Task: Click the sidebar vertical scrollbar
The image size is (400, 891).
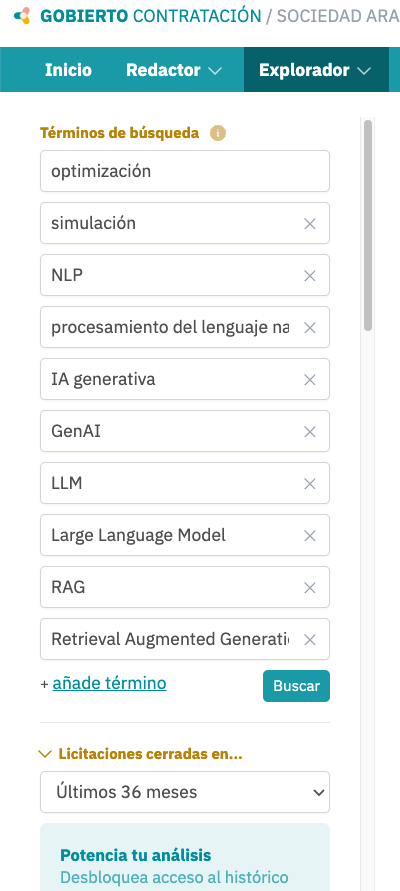Action: coord(368,225)
